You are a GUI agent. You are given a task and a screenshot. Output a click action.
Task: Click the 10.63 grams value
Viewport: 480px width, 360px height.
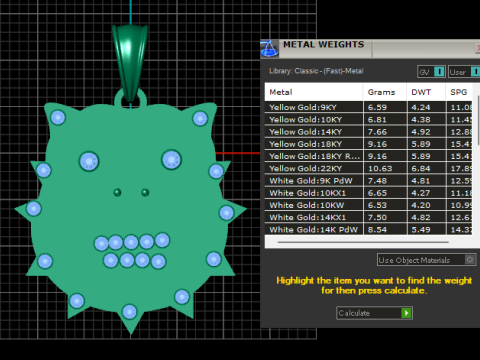click(380, 168)
